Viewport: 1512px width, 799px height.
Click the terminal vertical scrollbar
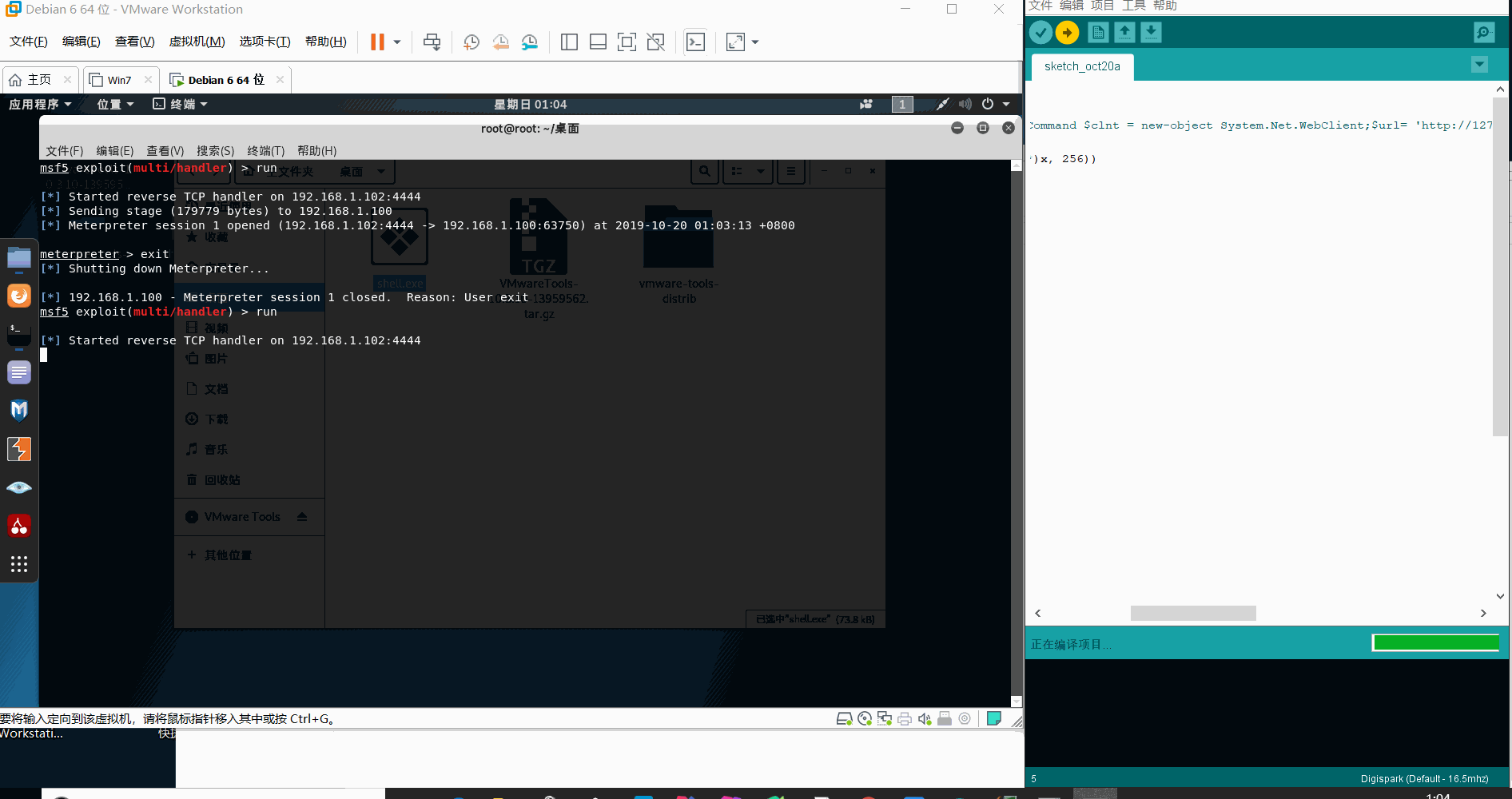(x=1017, y=434)
